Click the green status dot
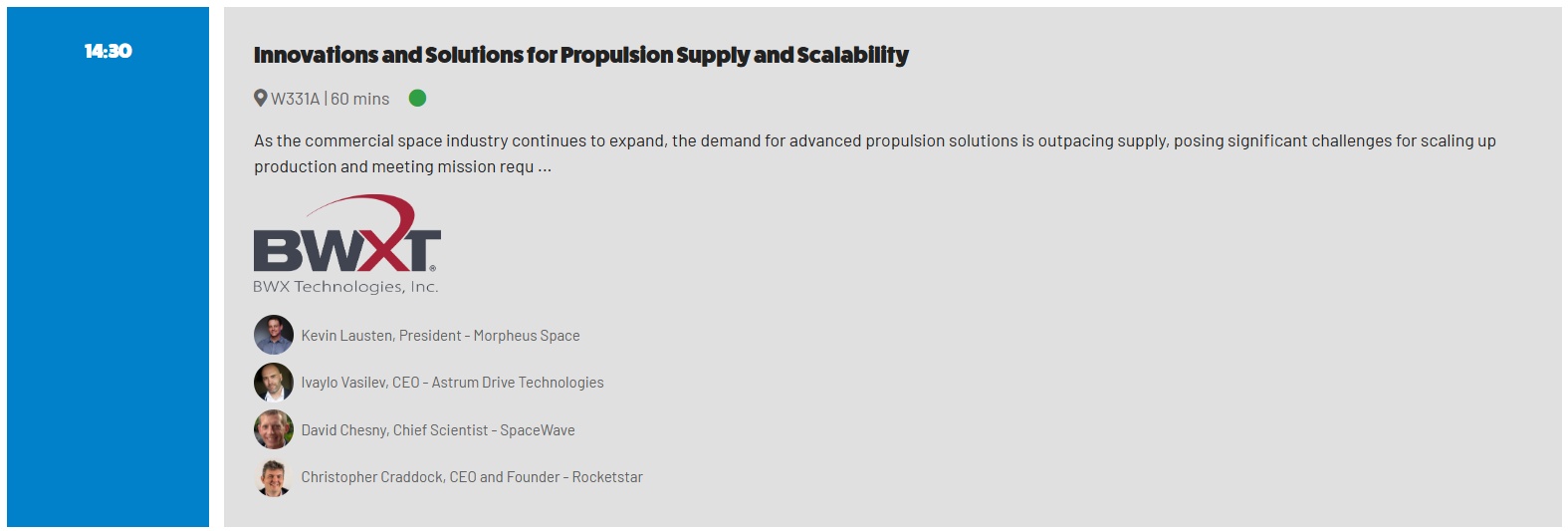The height and width of the screenshot is (531, 1568). 418,98
